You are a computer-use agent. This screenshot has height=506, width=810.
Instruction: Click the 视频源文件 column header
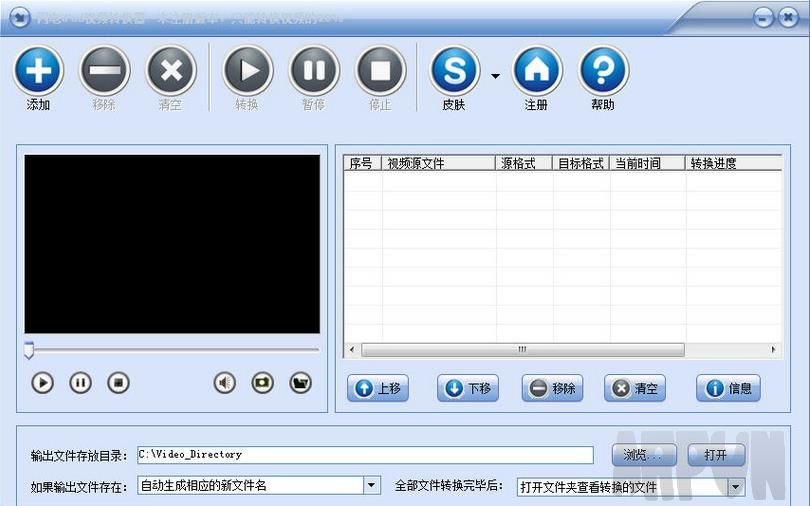click(439, 163)
